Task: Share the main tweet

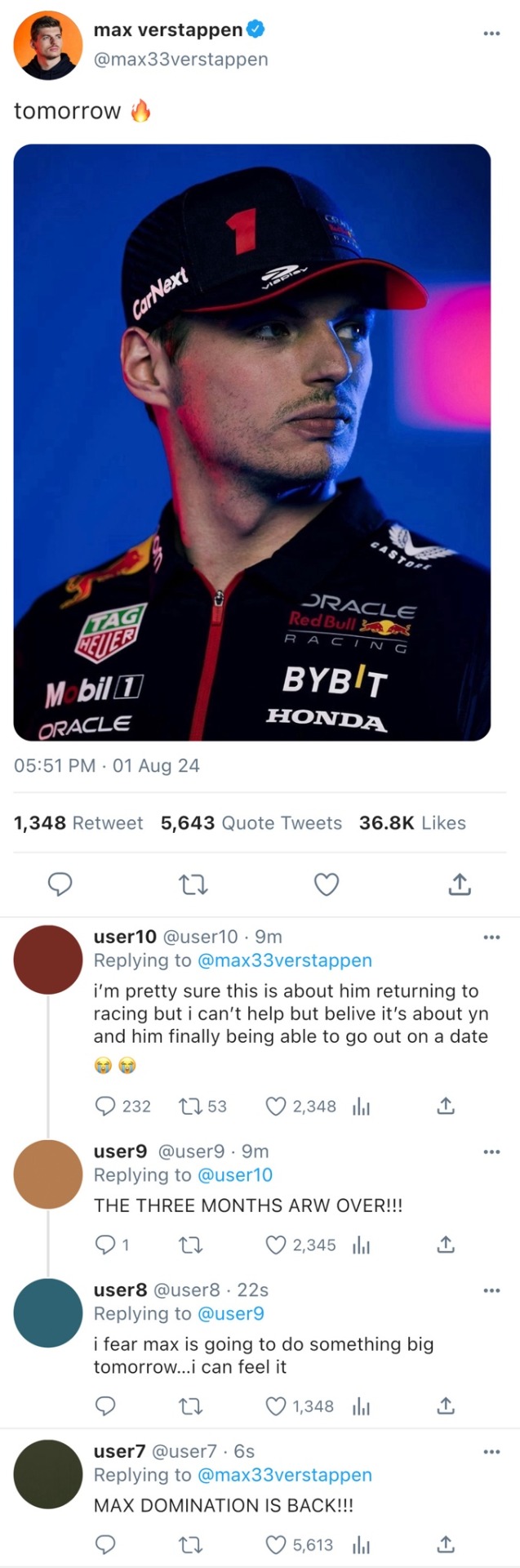Action: pyautogui.click(x=460, y=884)
